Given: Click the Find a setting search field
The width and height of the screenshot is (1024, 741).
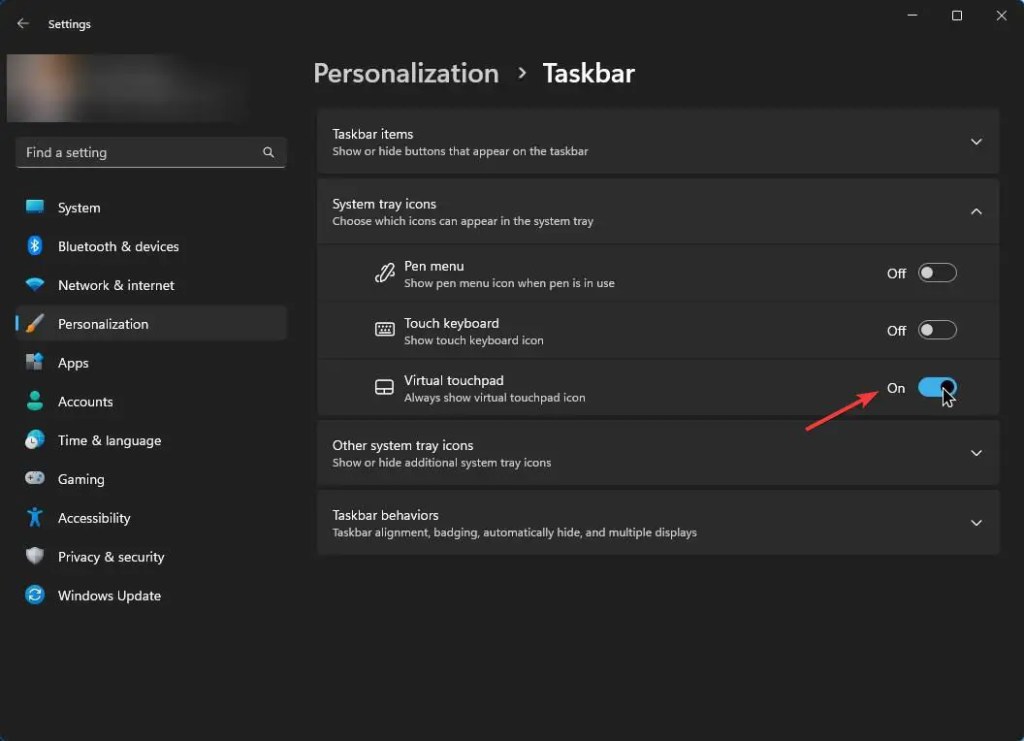Looking at the screenshot, I should click(x=151, y=152).
